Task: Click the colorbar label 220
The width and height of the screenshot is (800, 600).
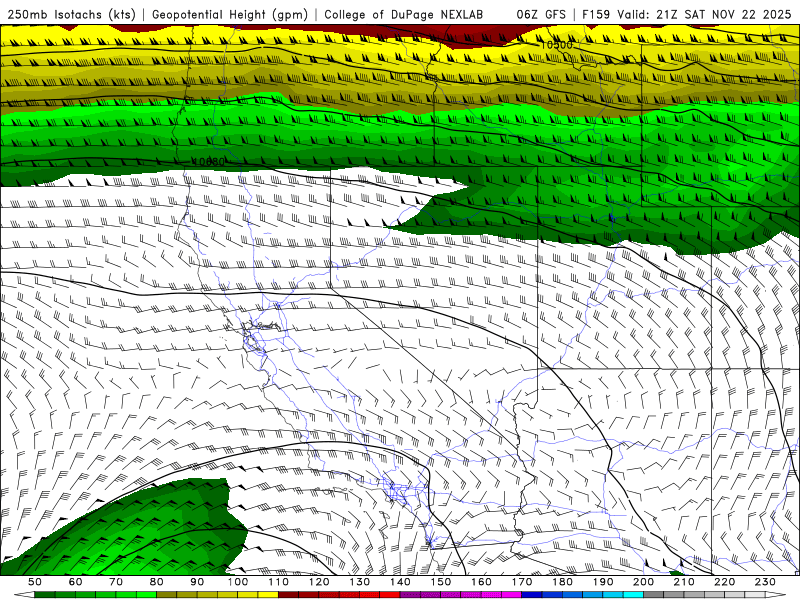Action: 724,582
